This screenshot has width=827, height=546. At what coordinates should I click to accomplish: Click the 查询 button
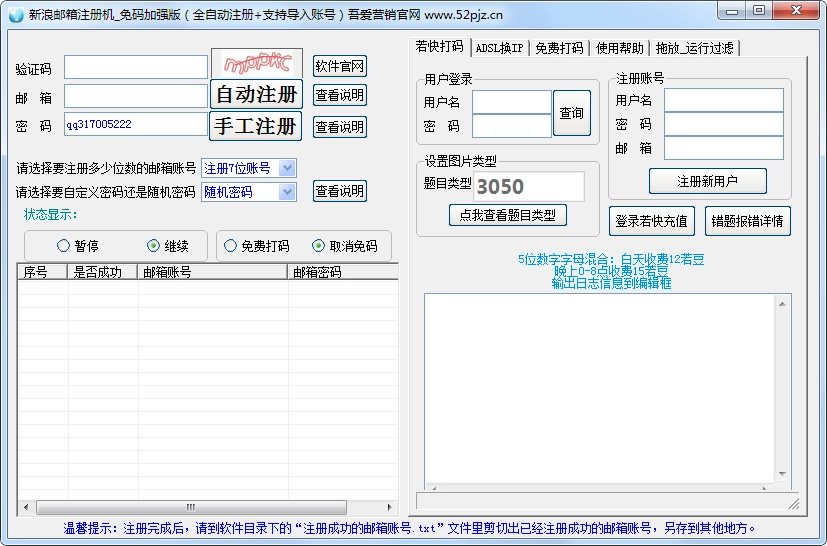572,112
